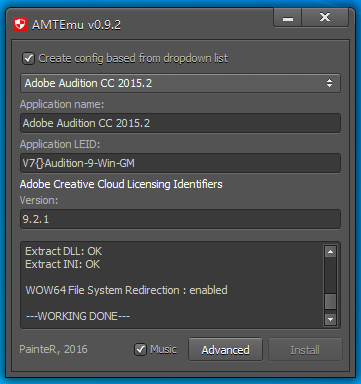Click Adobe Creative Cloud Licensing Identifiers text
Image resolution: width=361 pixels, height=384 pixels.
tap(121, 184)
